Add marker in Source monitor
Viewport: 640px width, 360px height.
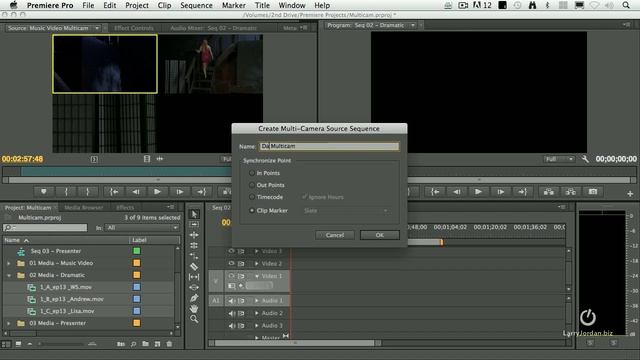(44, 191)
